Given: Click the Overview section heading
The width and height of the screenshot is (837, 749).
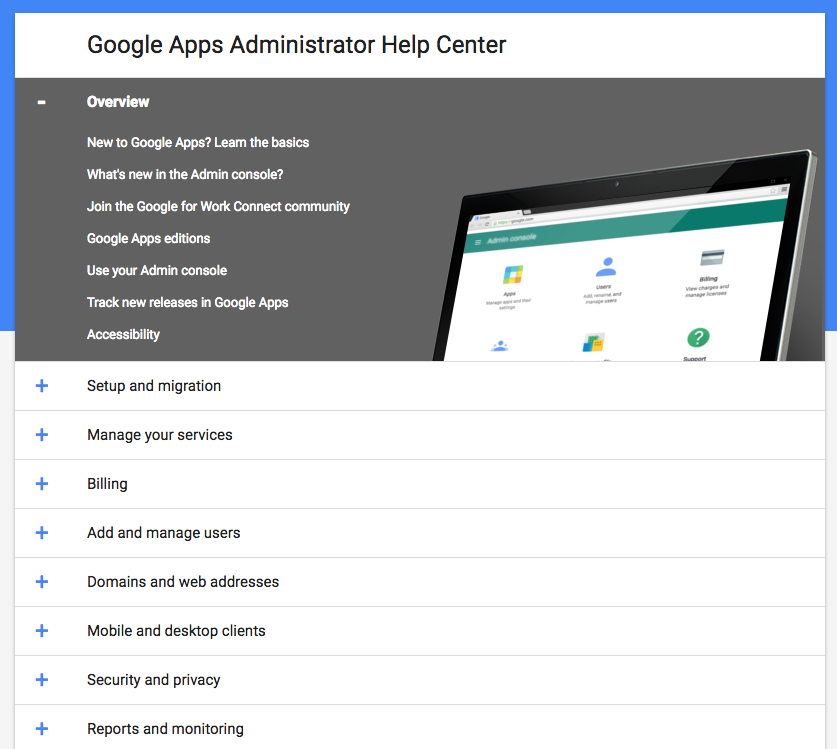Looking at the screenshot, I should click(118, 102).
